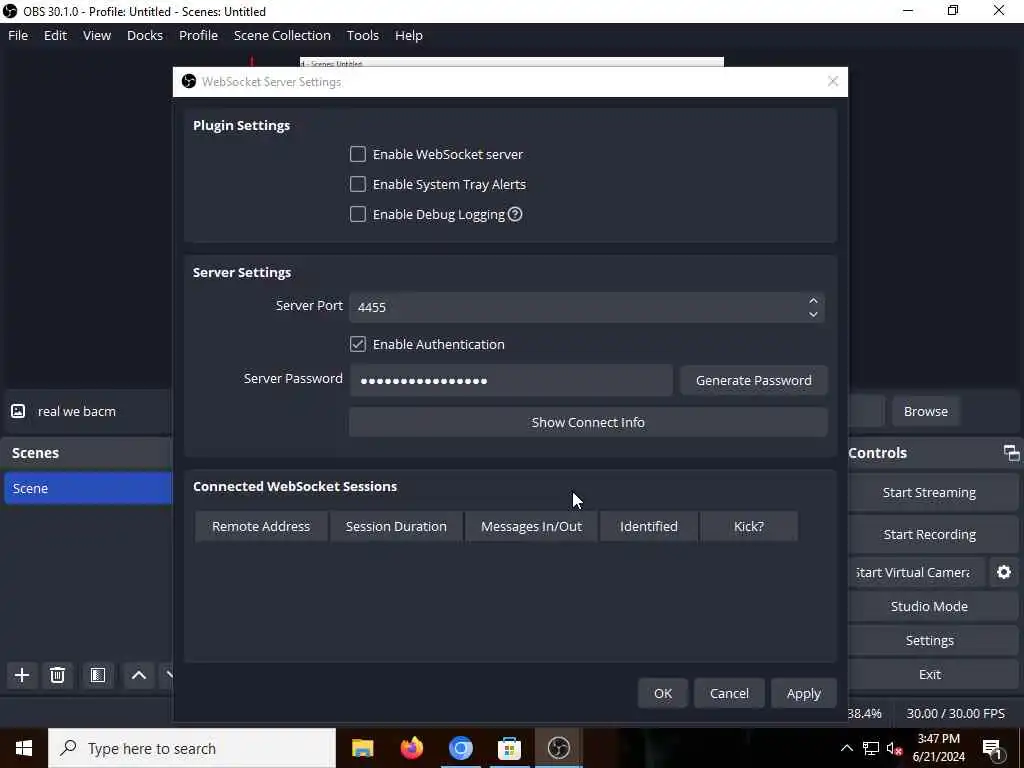Click Start Virtual Camera
1024x768 pixels.
click(914, 573)
